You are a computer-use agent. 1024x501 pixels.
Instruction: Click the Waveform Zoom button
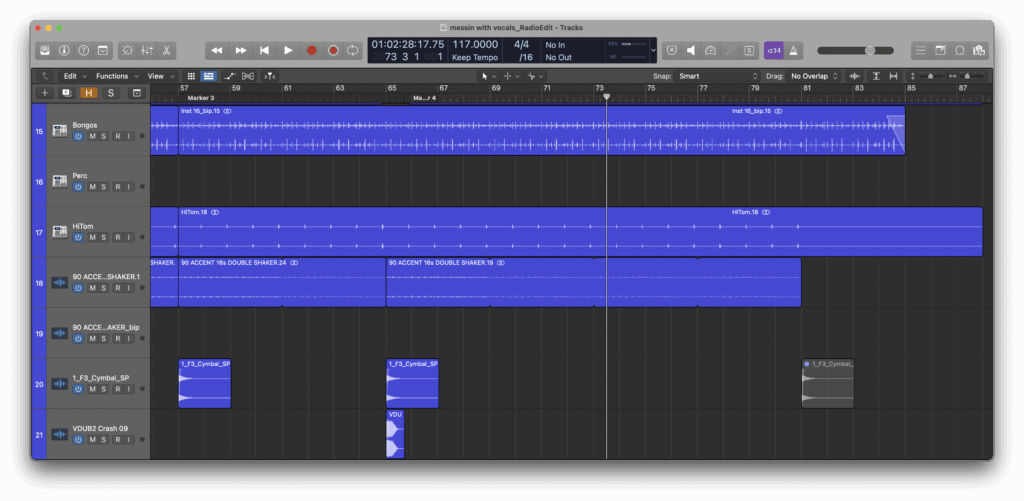pos(854,76)
